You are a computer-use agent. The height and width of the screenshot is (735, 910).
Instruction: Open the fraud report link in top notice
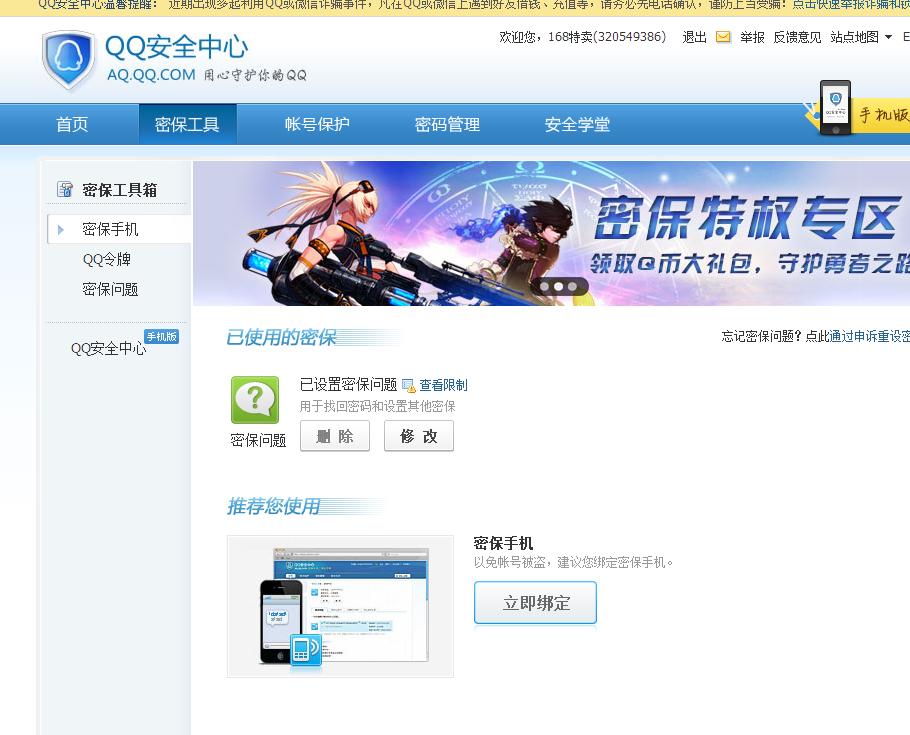click(x=851, y=5)
